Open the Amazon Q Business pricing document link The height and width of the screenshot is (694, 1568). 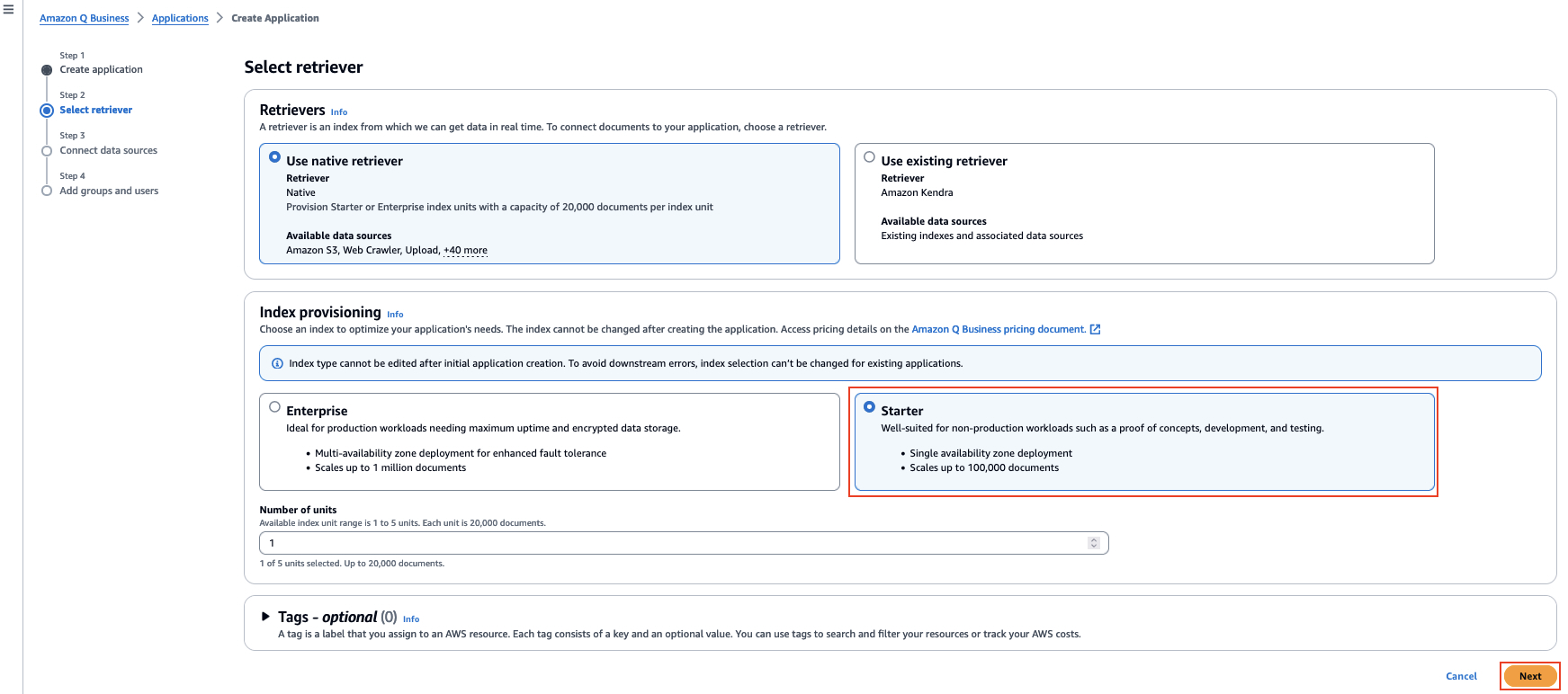tap(999, 329)
